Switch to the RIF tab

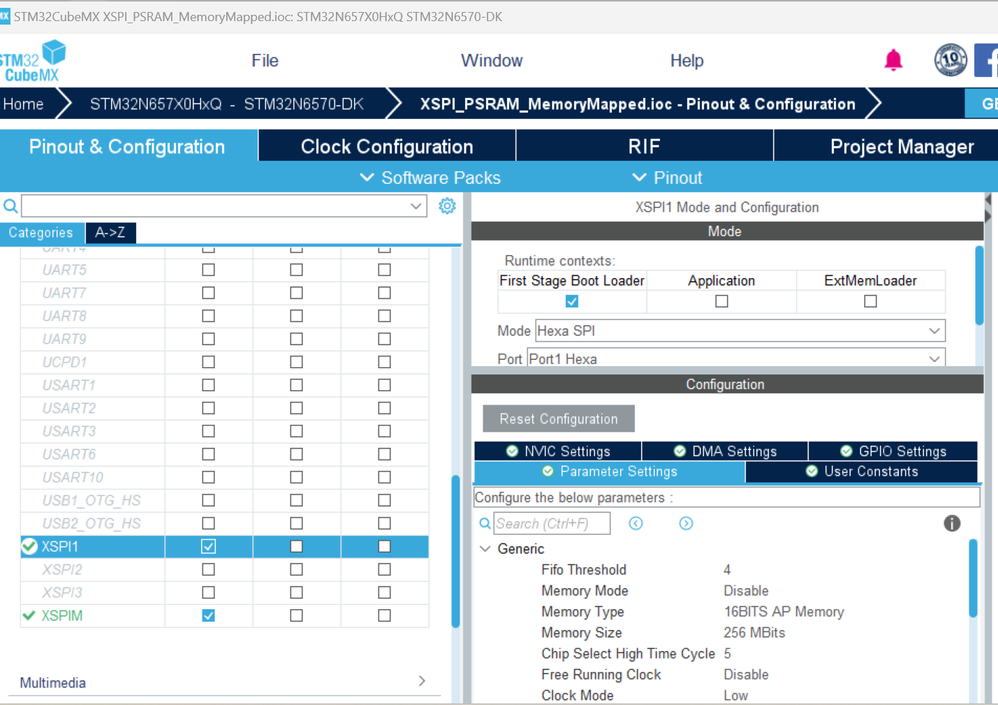coord(644,146)
